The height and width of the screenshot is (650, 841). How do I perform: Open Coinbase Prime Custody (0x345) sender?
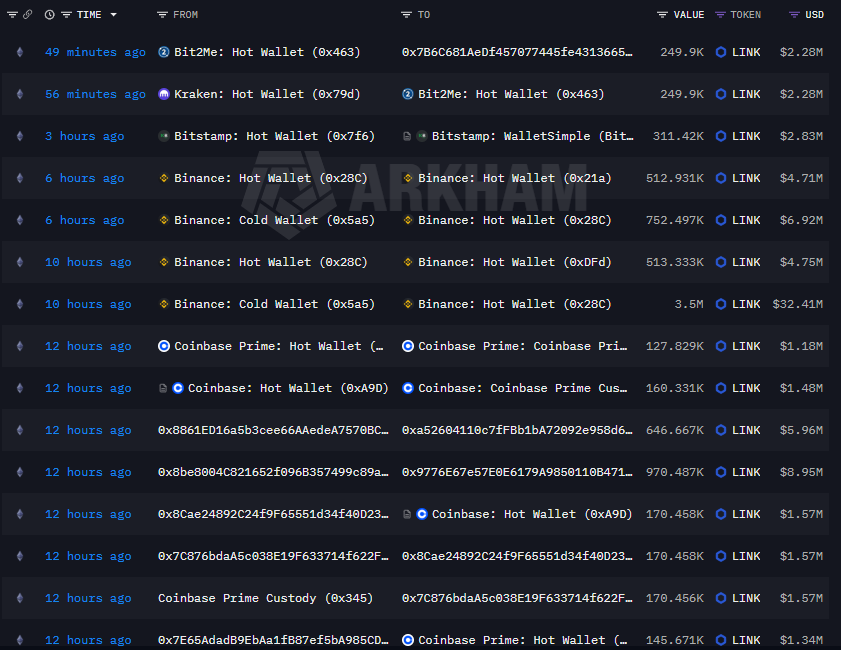pyautogui.click(x=265, y=598)
